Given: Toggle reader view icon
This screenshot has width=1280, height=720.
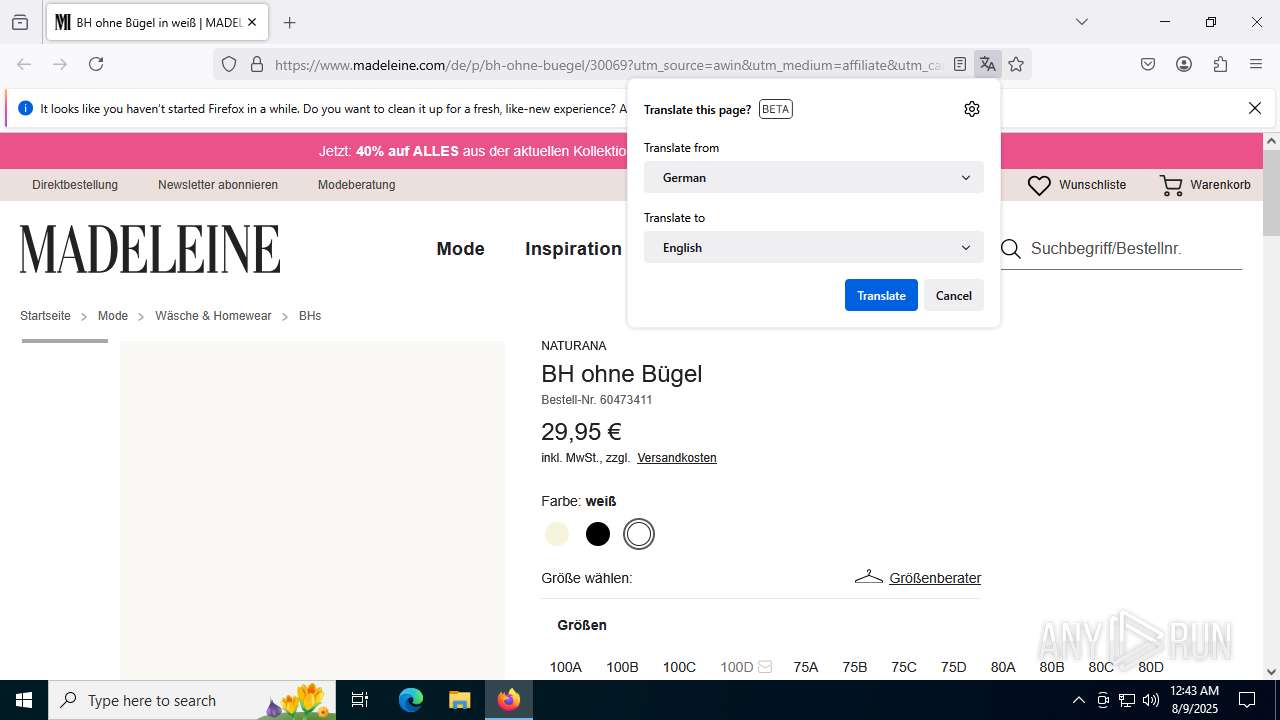Looking at the screenshot, I should pos(960,64).
